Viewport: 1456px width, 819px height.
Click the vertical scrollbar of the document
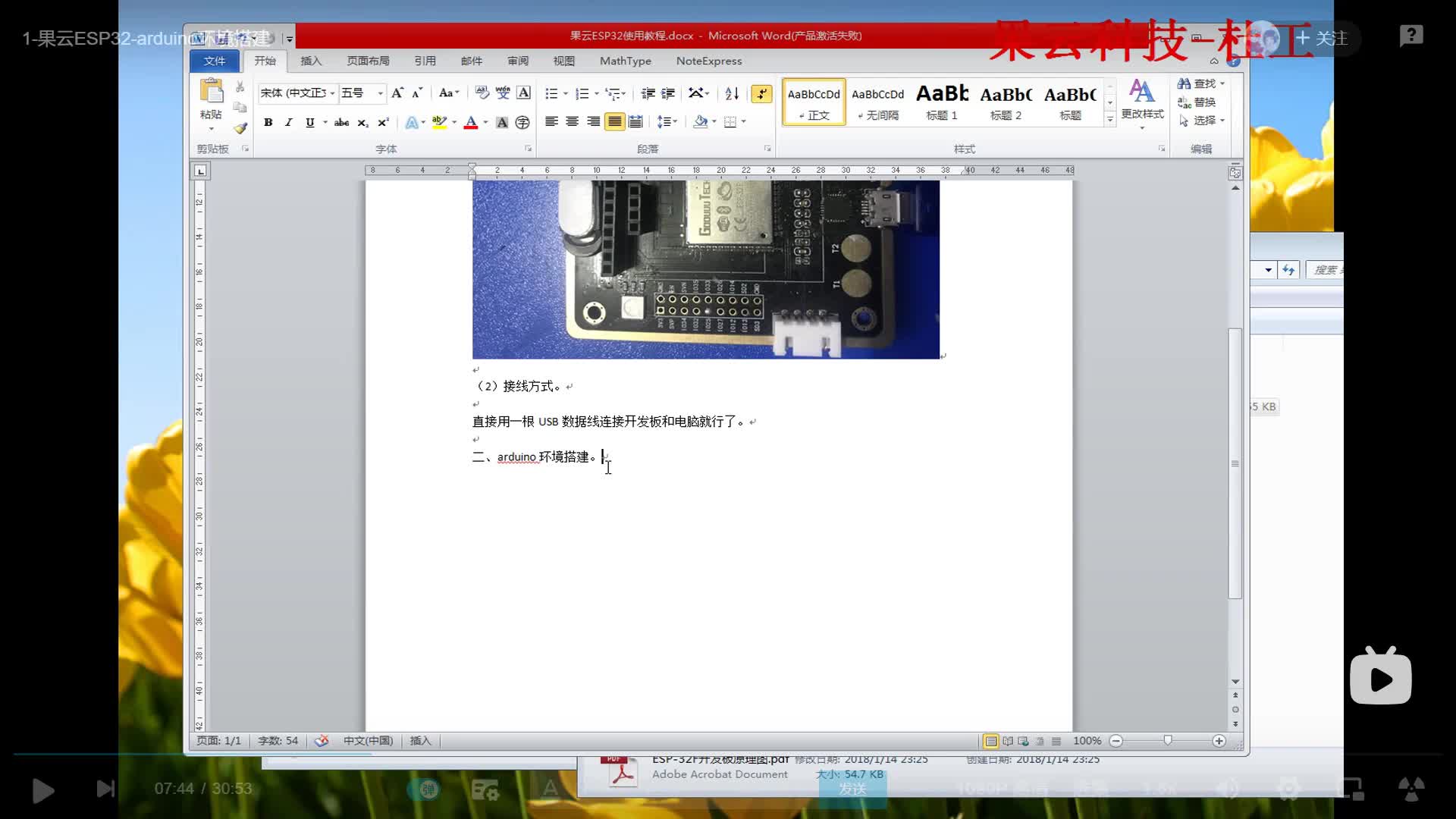1235,463
